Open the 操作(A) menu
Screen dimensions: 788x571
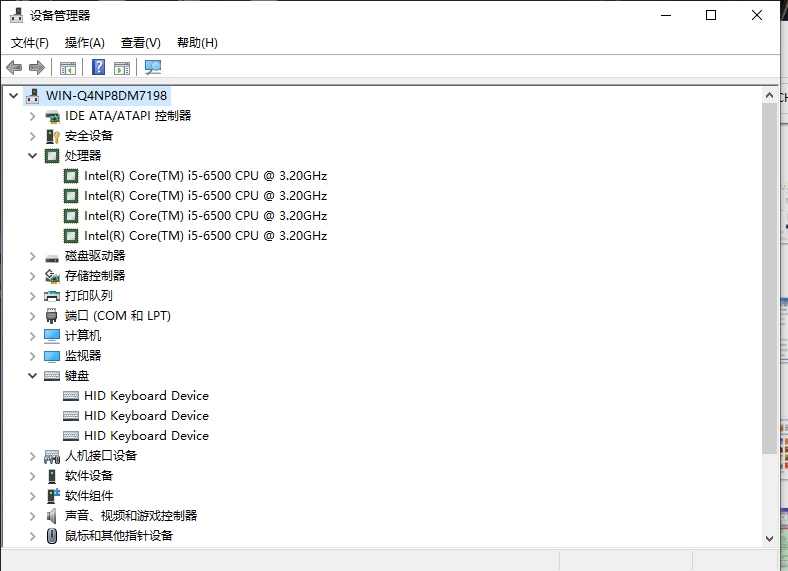(85, 43)
